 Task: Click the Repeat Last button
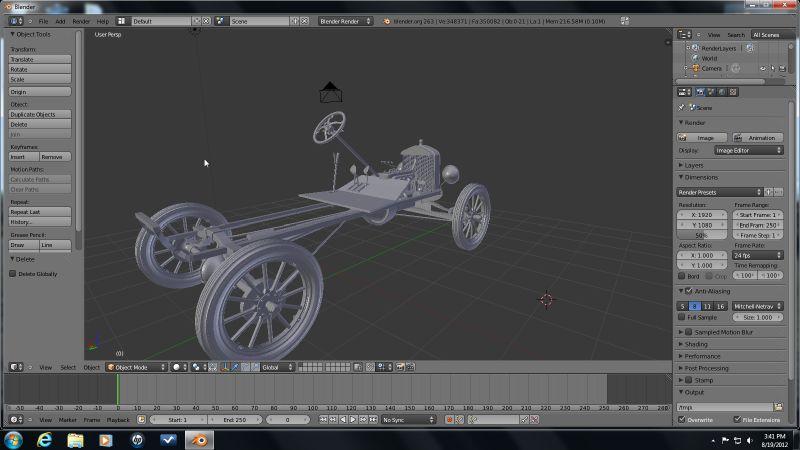(x=40, y=212)
